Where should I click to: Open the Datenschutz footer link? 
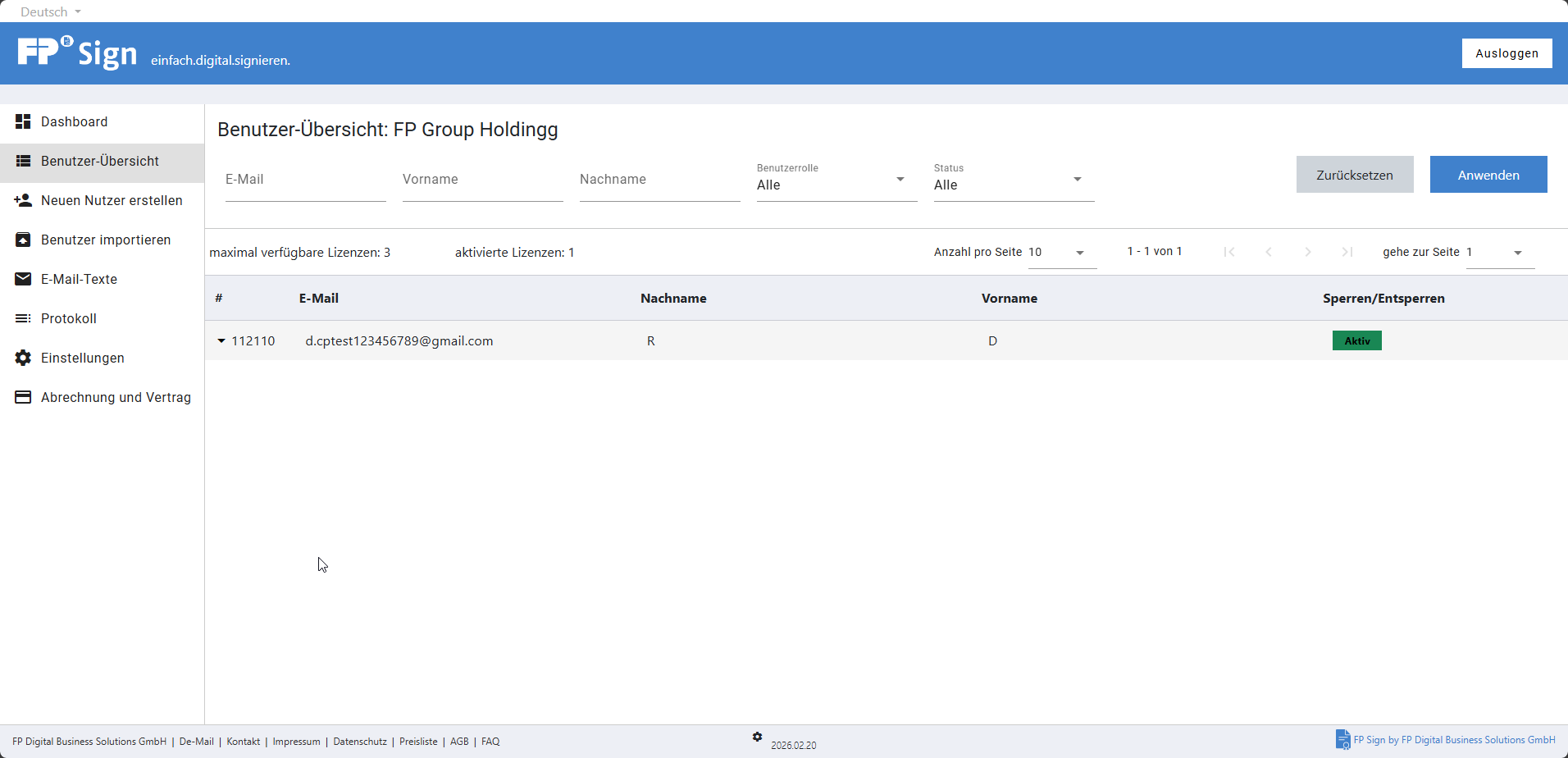(x=360, y=742)
